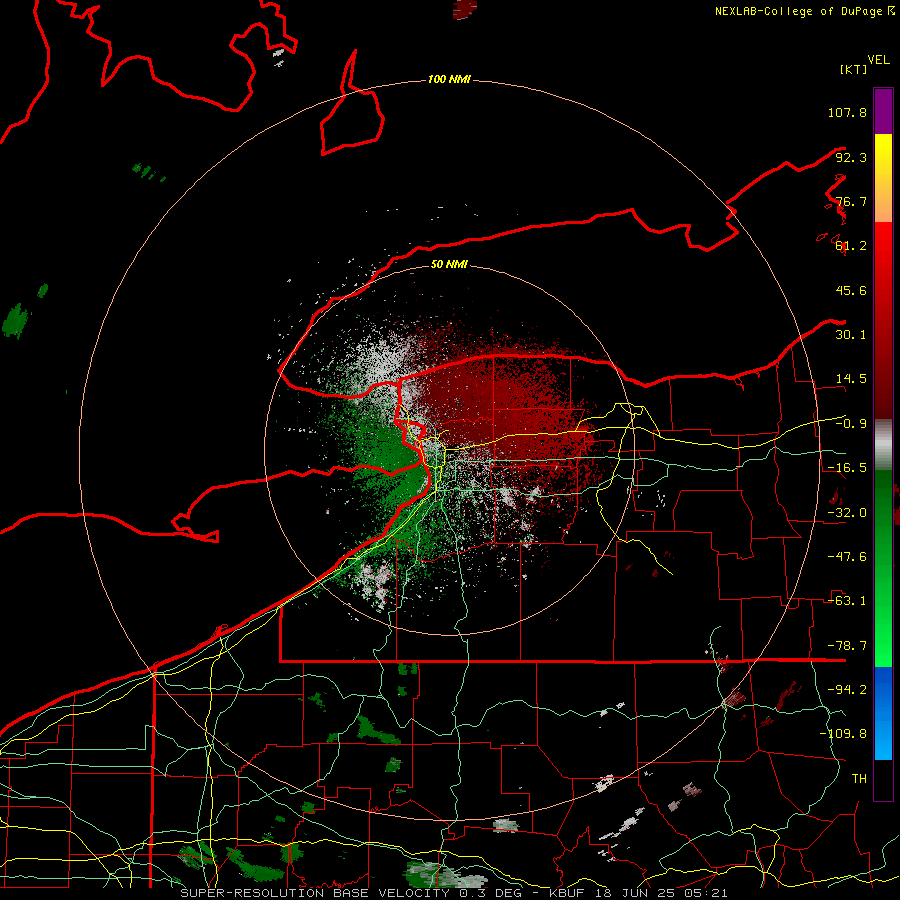Click the Super-Resolution Base Velocity caption
Screen dimensions: 900x900
click(x=454, y=893)
